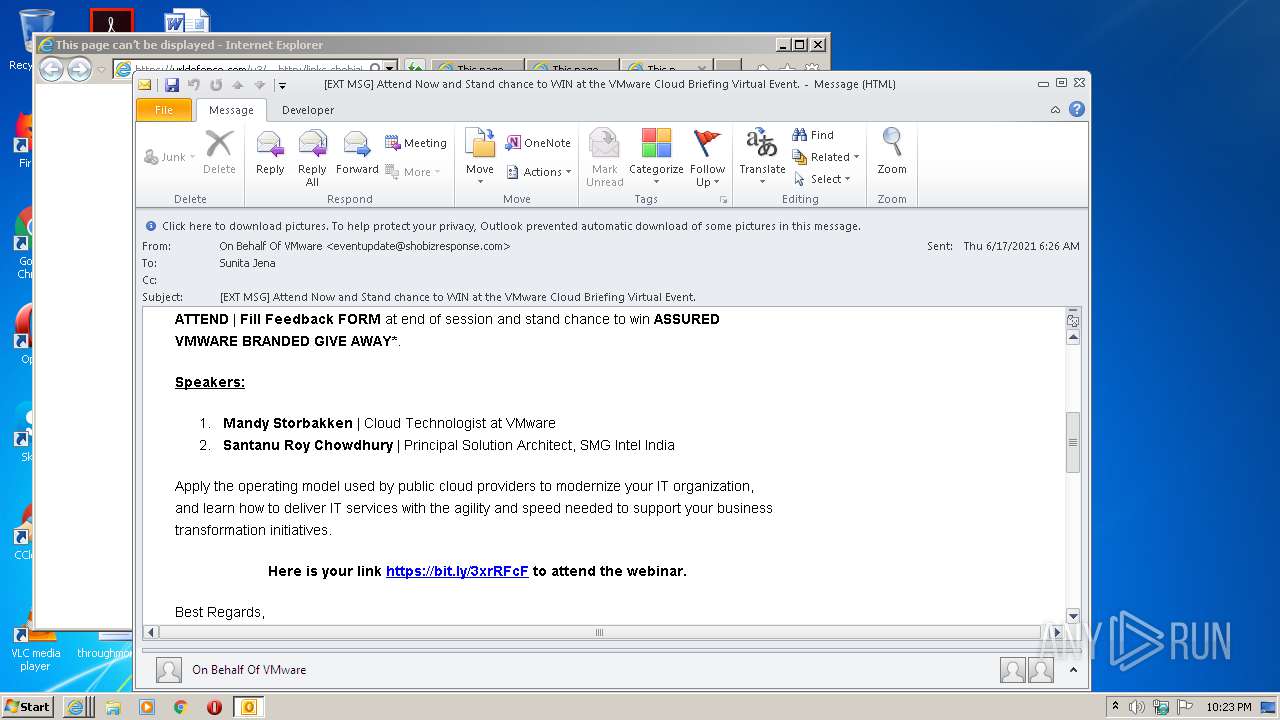Forward this email message
The height and width of the screenshot is (720, 1280).
pos(357,153)
